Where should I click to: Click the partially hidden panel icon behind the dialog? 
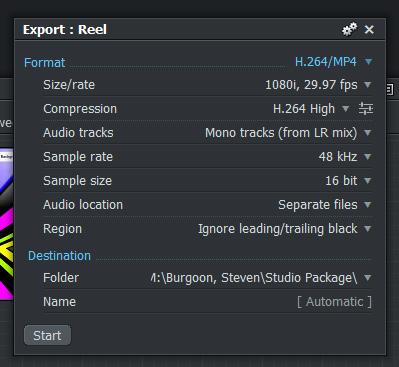tap(390, 89)
